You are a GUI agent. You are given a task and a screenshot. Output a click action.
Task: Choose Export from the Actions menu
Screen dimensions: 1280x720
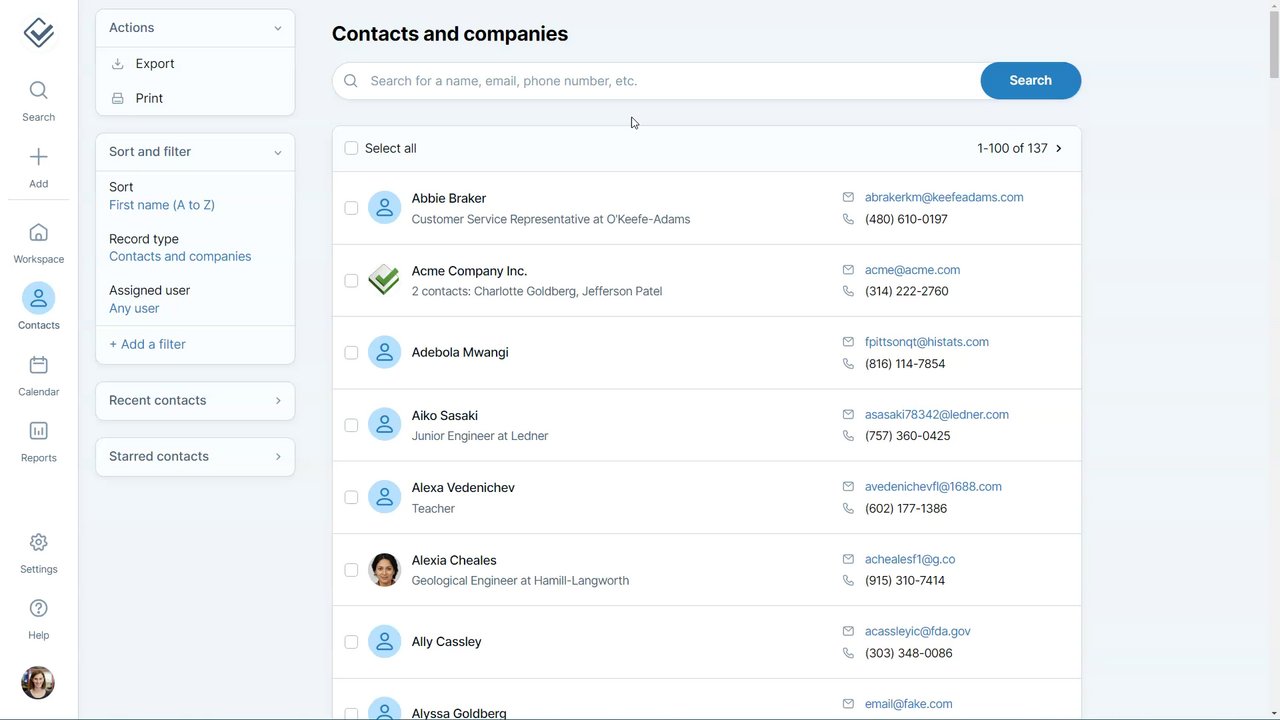point(154,64)
